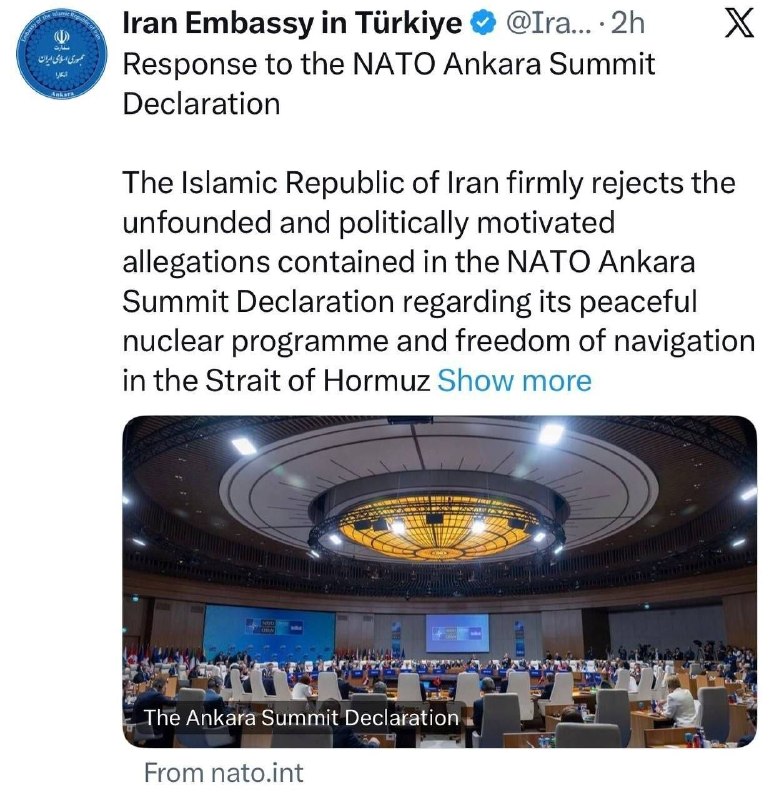Click the bright ceiling spotlight at the photo's top right
Screen dimensions: 774x800
[x=551, y=433]
